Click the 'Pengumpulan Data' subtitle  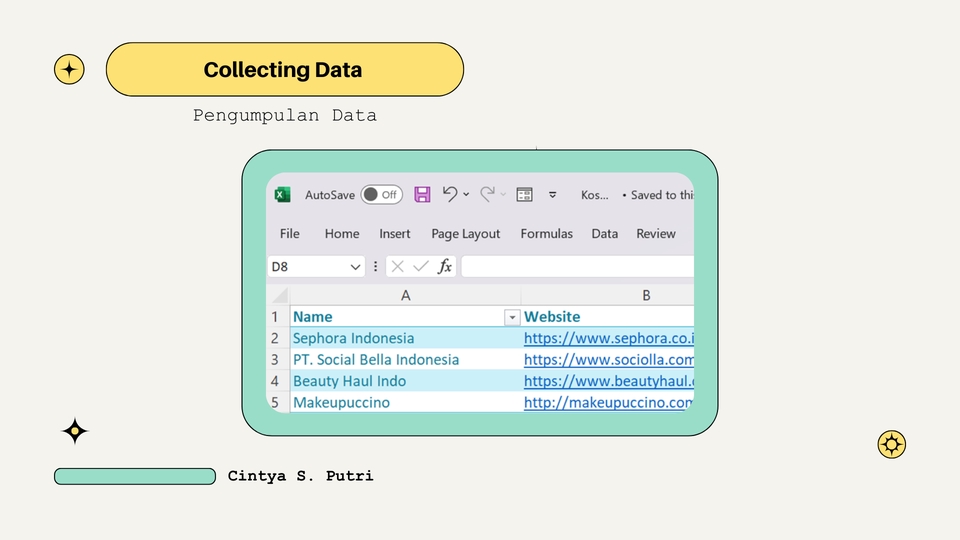[285, 115]
